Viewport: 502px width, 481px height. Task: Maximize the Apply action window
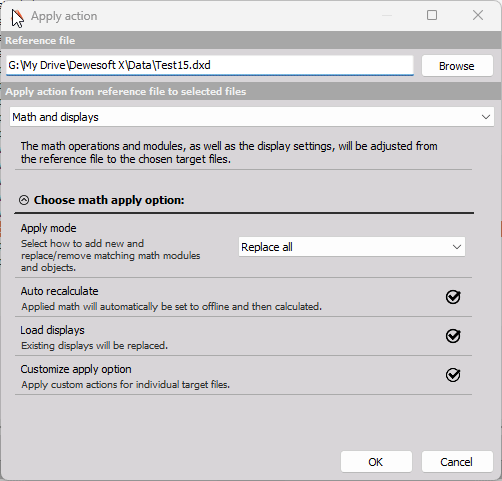point(432,15)
